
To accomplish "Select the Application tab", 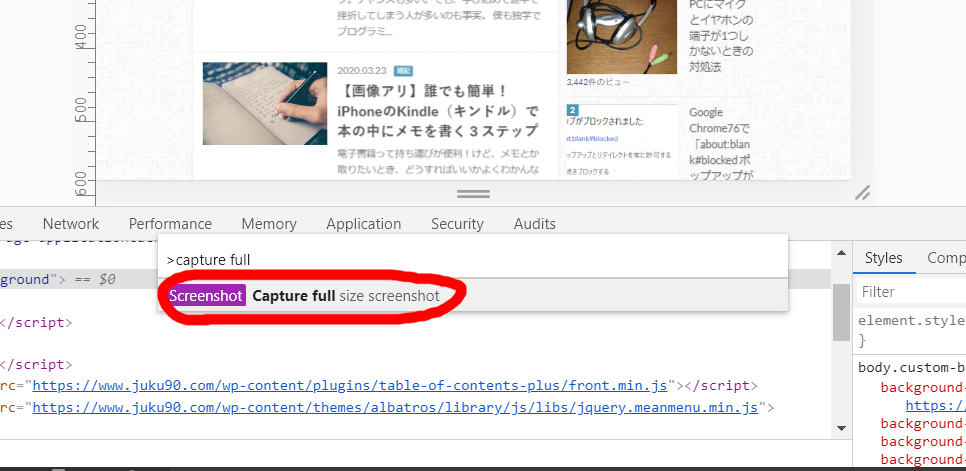I will pos(363,223).
